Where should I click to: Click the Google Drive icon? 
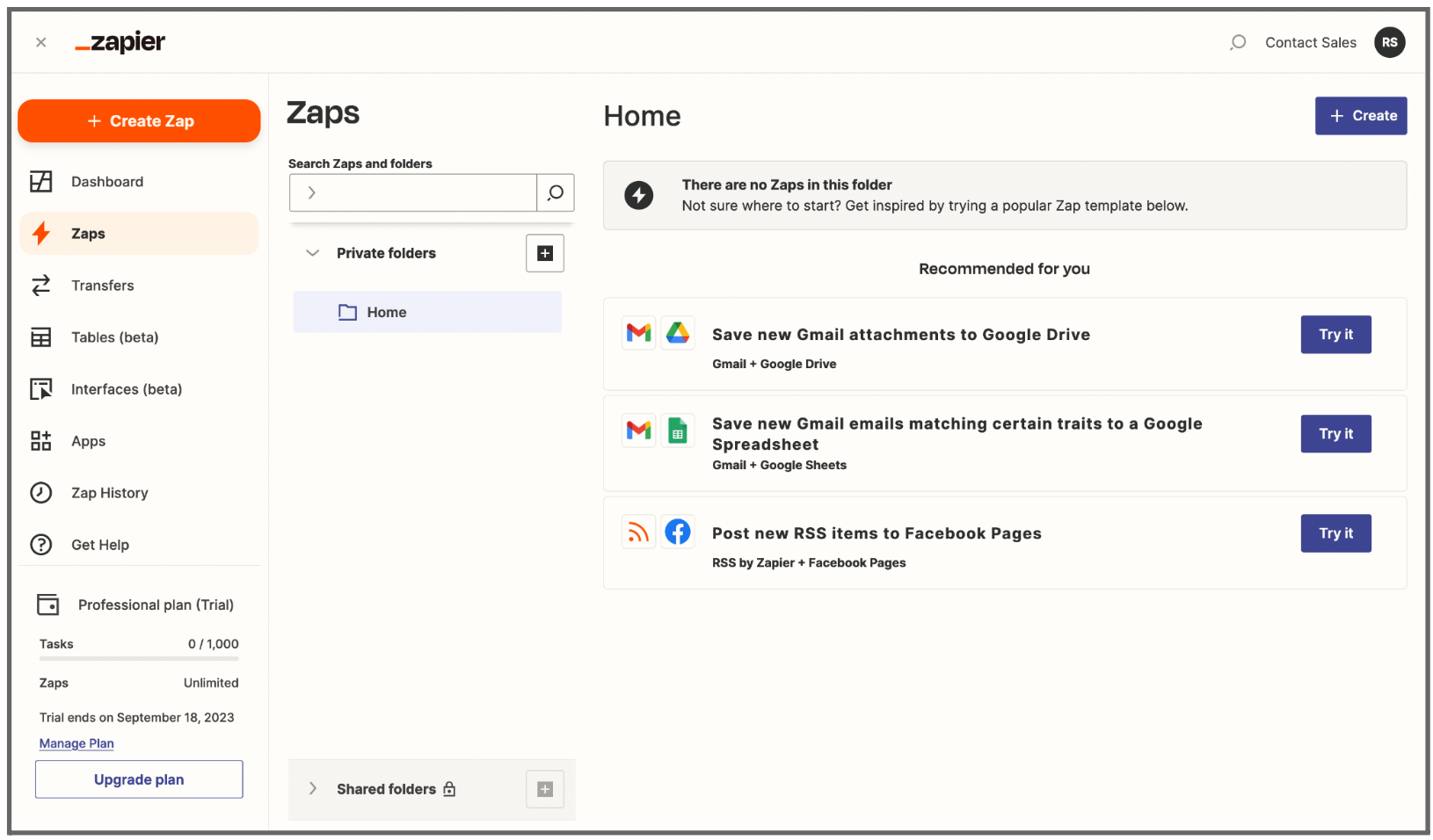[678, 333]
